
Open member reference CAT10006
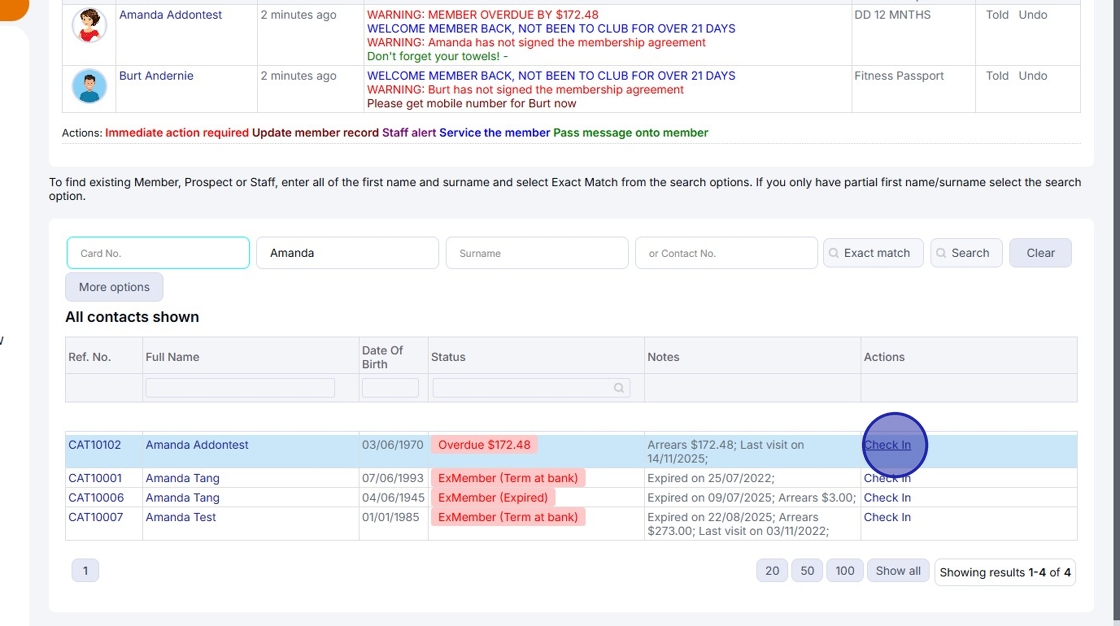pos(96,497)
